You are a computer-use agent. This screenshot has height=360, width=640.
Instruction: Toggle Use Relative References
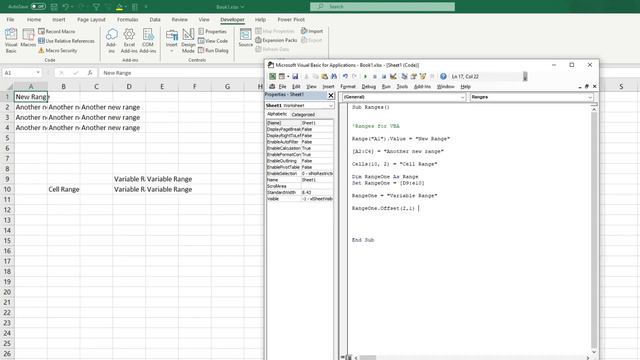[66, 41]
